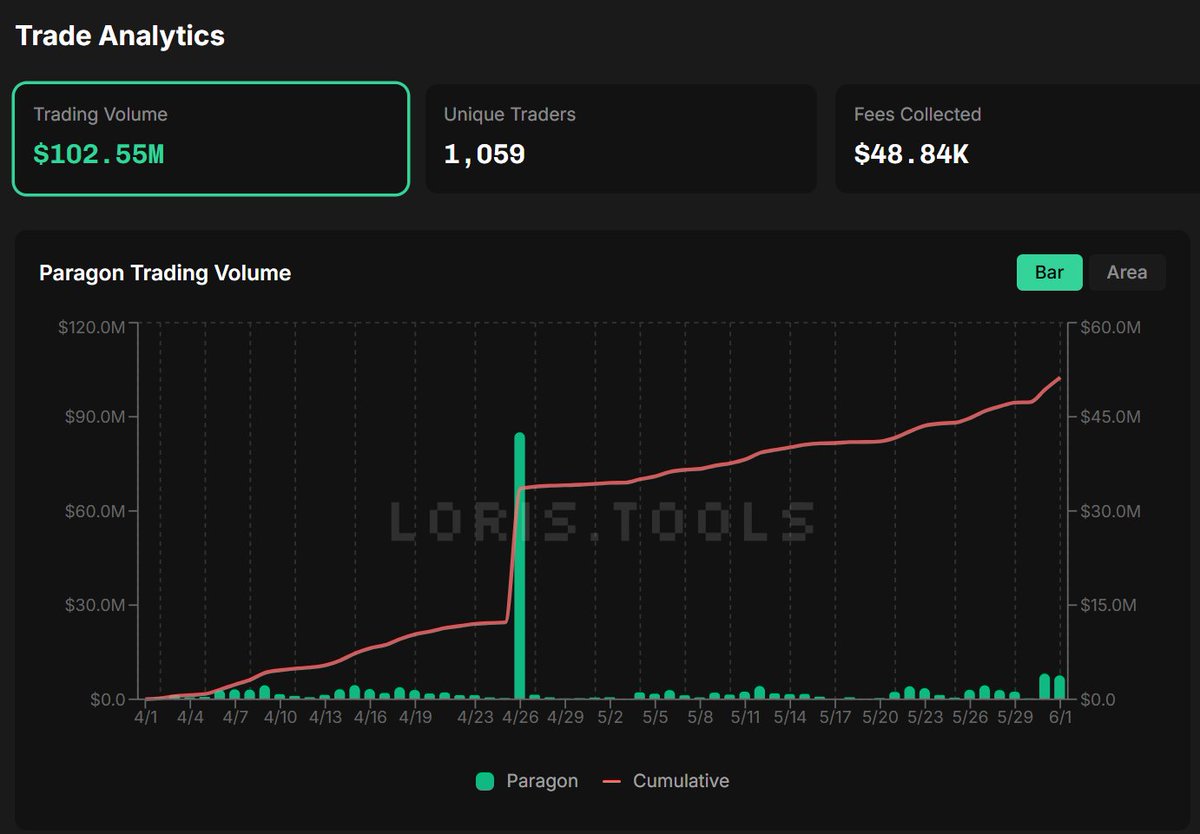
Task: Click the $48.84K fees value
Action: click(x=911, y=155)
